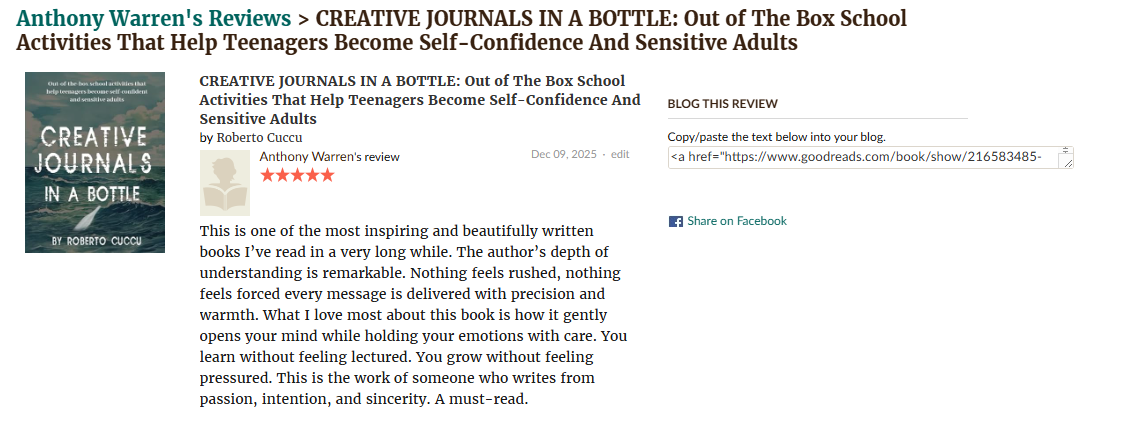Click the review body text paragraph
1121x447 pixels.
[x=414, y=314]
